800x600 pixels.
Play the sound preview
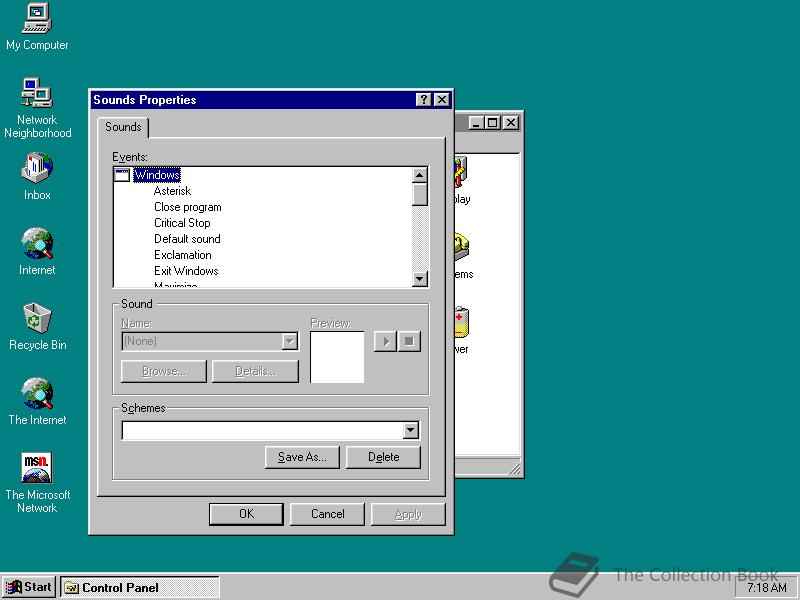click(385, 341)
